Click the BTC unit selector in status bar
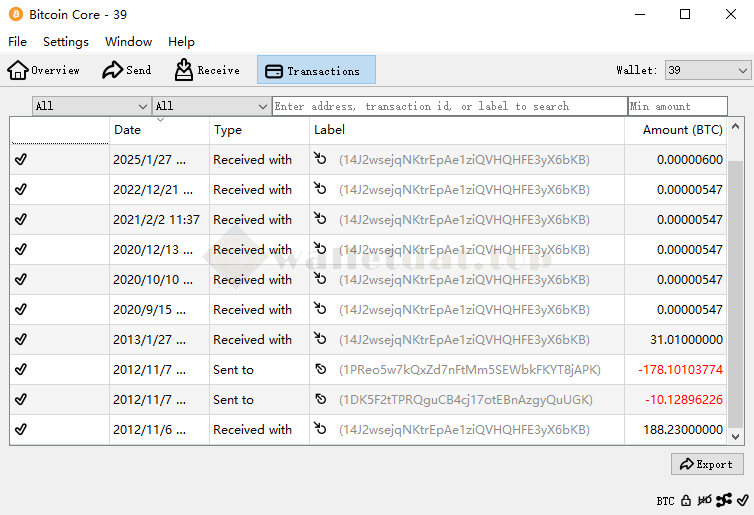The image size is (754, 515). pyautogui.click(x=665, y=500)
